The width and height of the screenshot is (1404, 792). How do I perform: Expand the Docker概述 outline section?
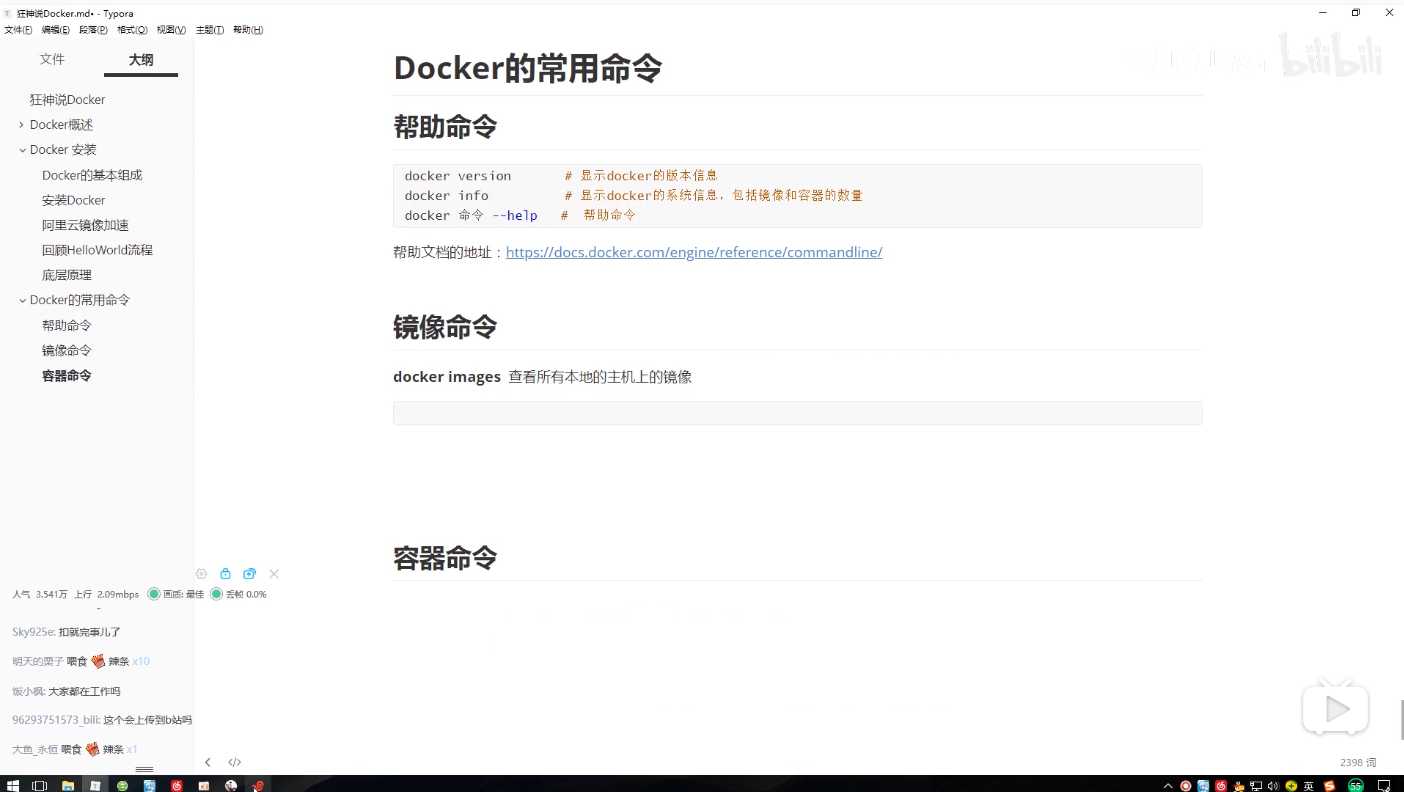(x=22, y=125)
